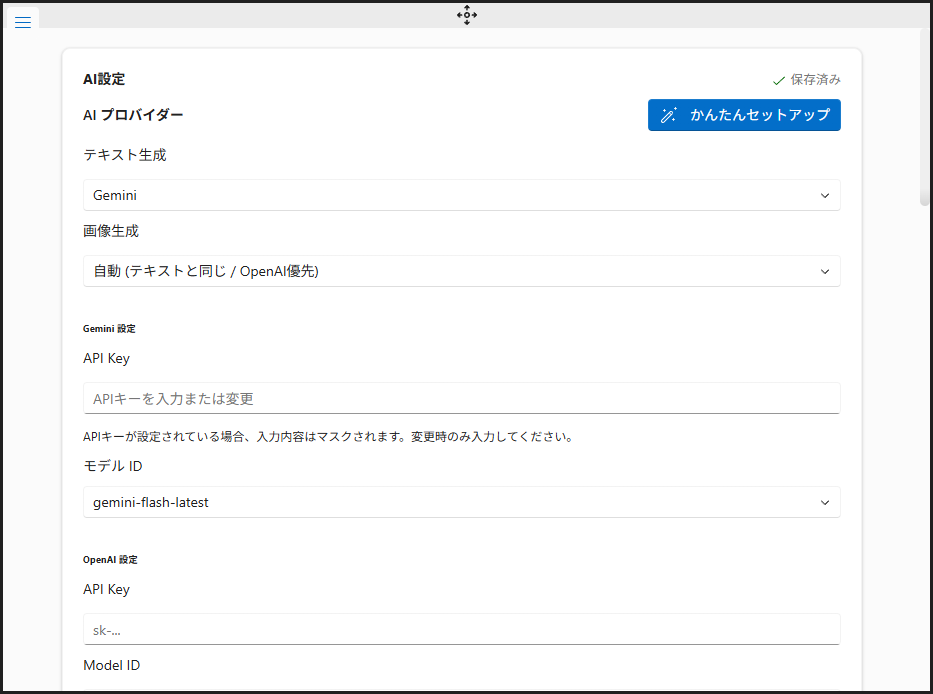Click the 保存済み status label

point(816,79)
